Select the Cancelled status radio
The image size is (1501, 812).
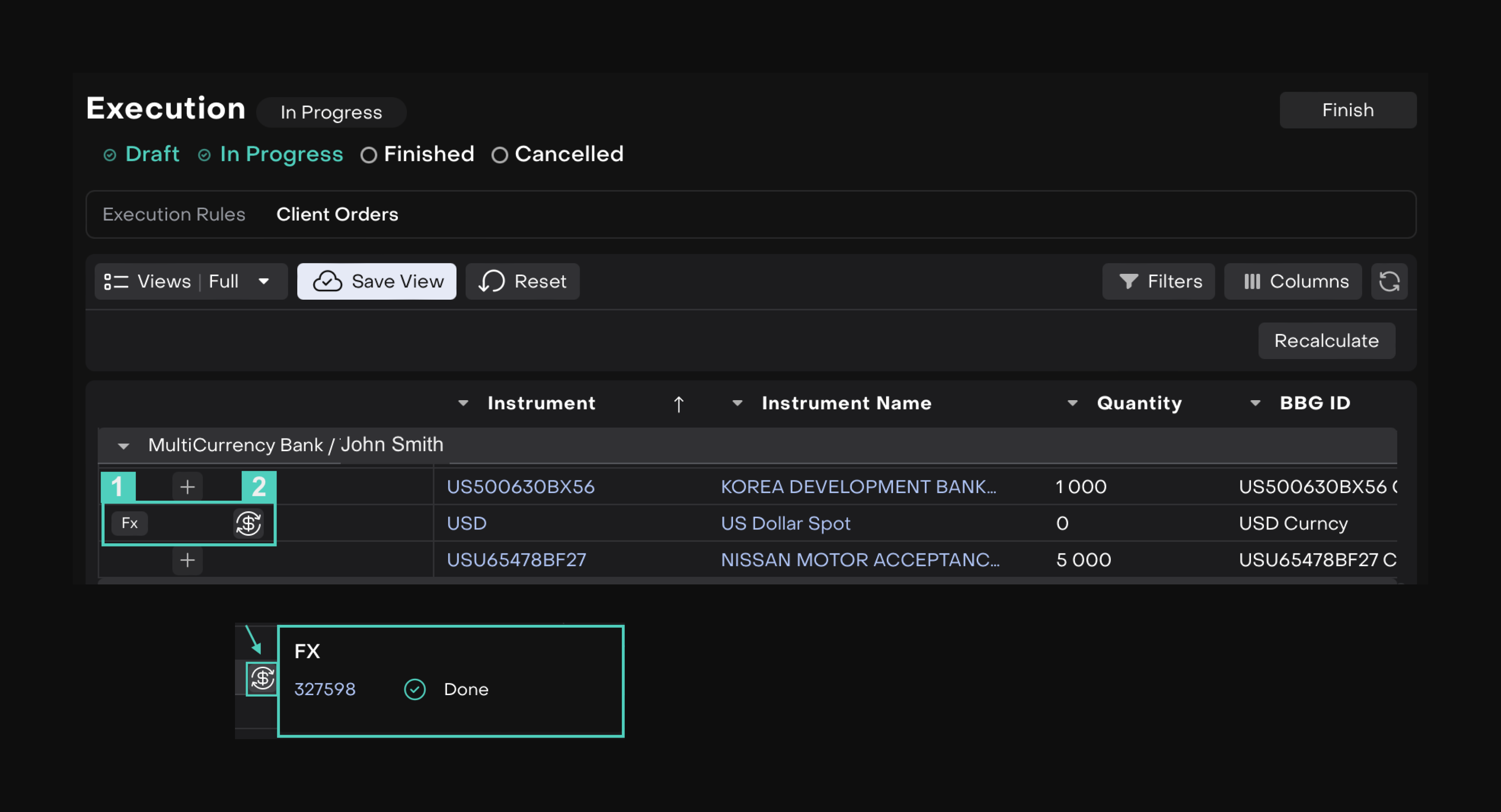pyautogui.click(x=499, y=155)
